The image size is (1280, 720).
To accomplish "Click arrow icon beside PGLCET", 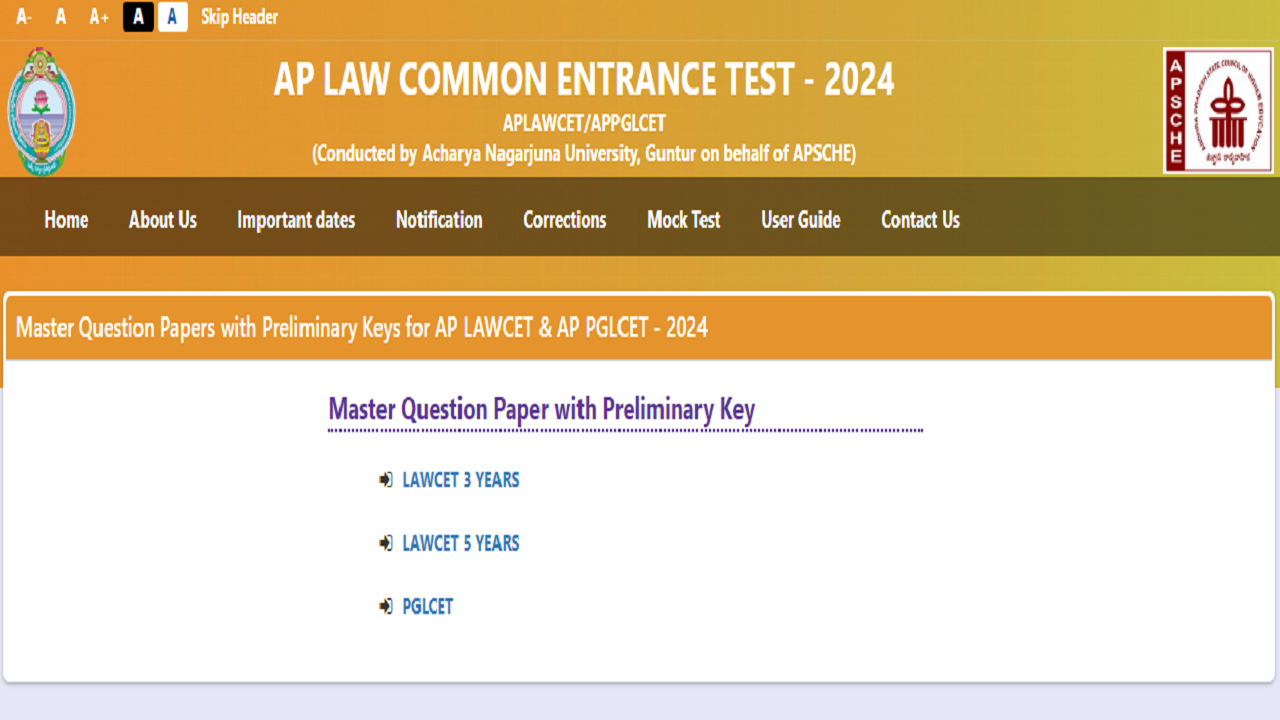I will pos(386,606).
